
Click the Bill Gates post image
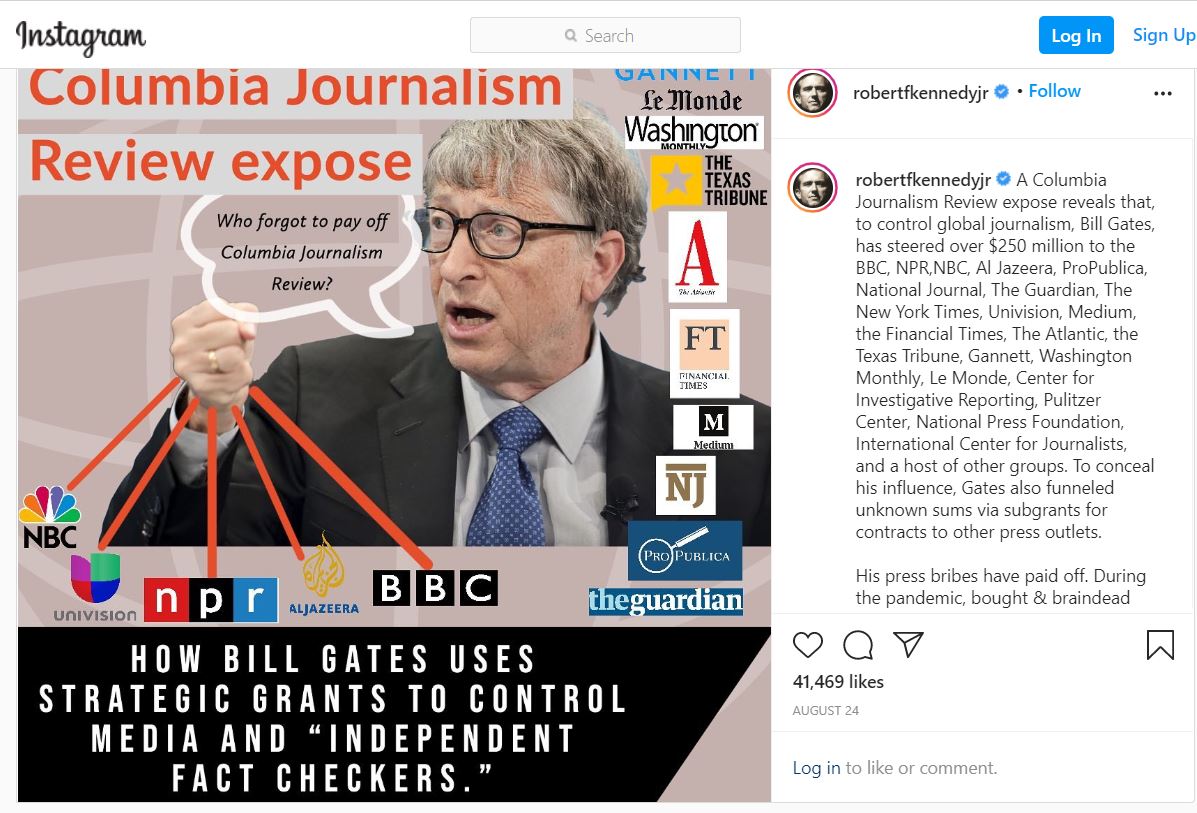[394, 435]
